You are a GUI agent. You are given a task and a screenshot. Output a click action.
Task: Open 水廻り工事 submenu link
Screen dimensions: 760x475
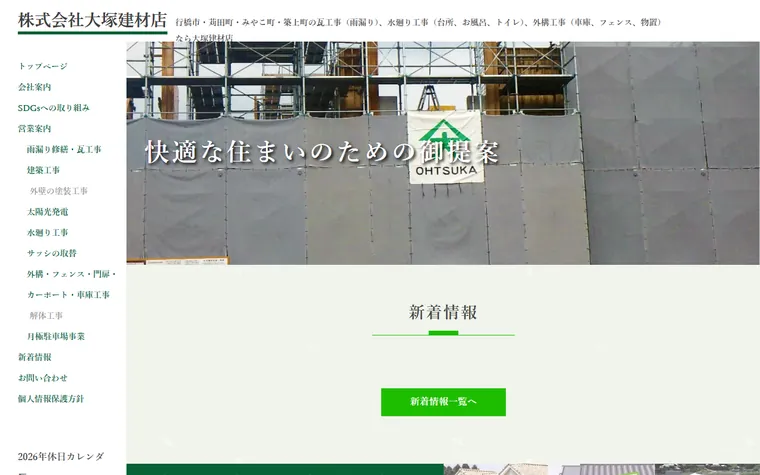48,233
